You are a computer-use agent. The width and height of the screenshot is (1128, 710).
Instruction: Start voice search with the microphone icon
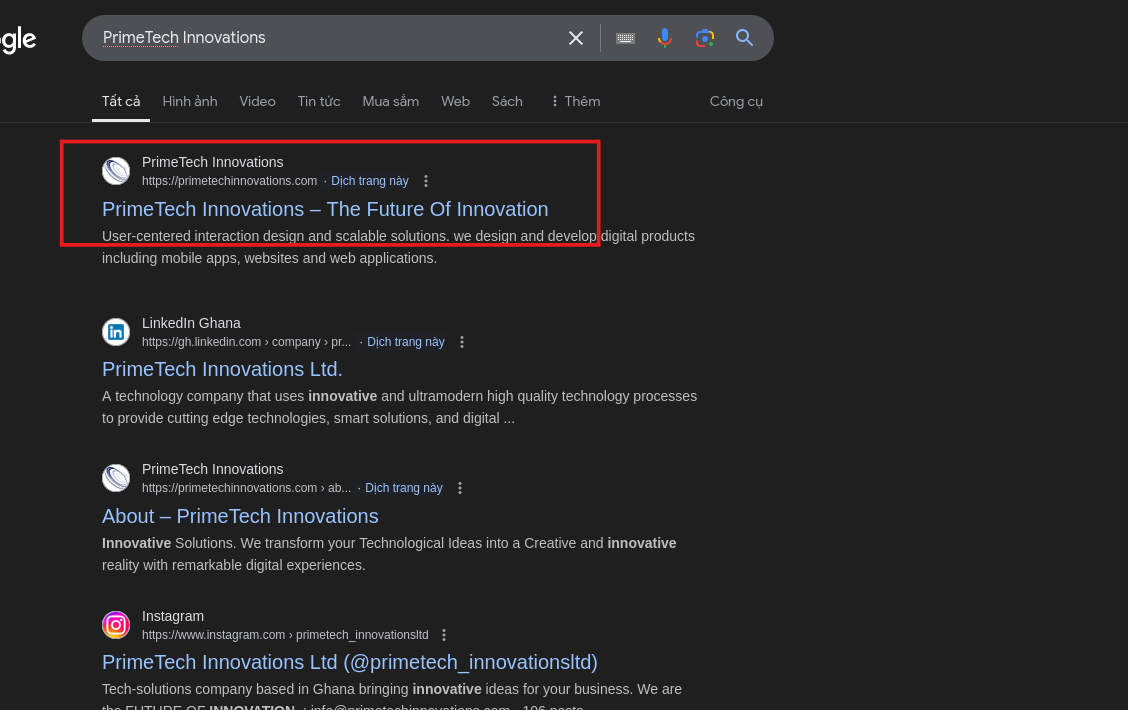coord(665,38)
